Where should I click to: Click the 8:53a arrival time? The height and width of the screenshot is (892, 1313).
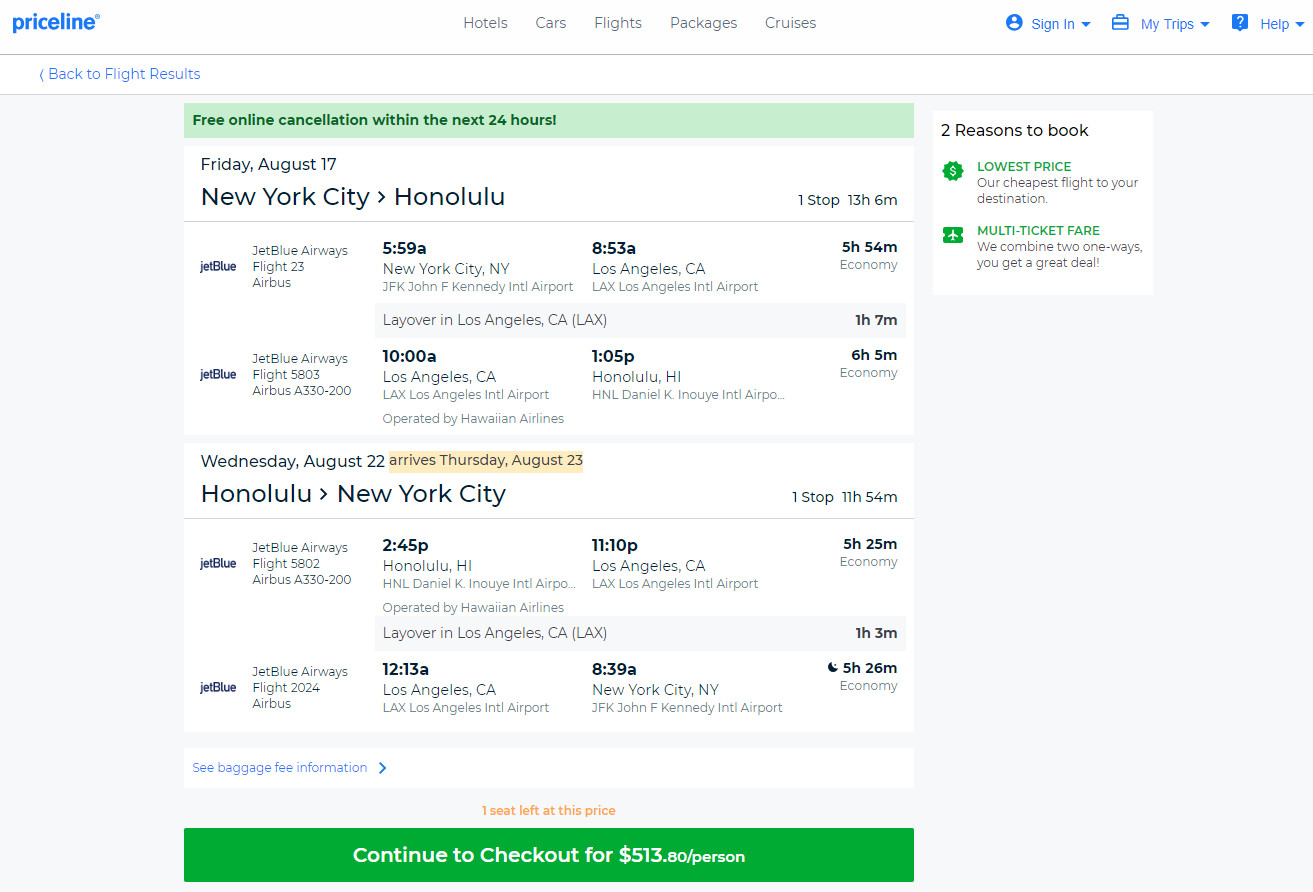(x=614, y=248)
